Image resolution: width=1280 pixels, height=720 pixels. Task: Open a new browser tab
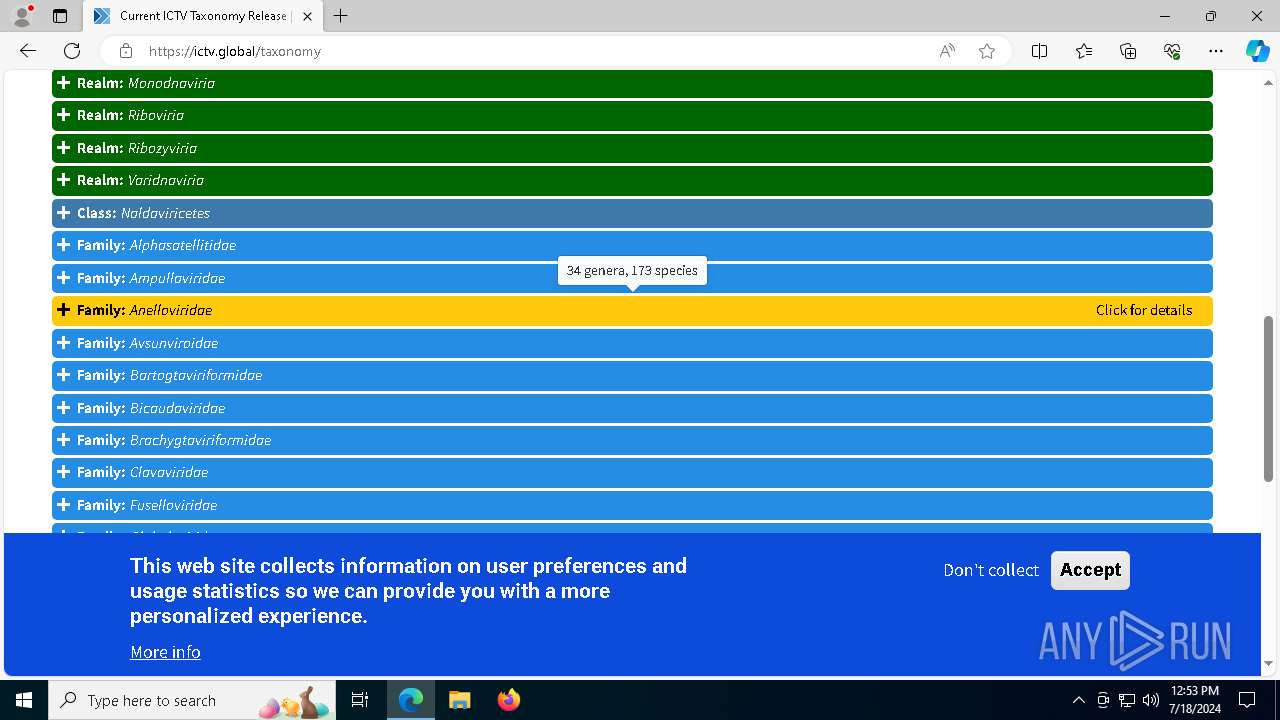point(341,16)
